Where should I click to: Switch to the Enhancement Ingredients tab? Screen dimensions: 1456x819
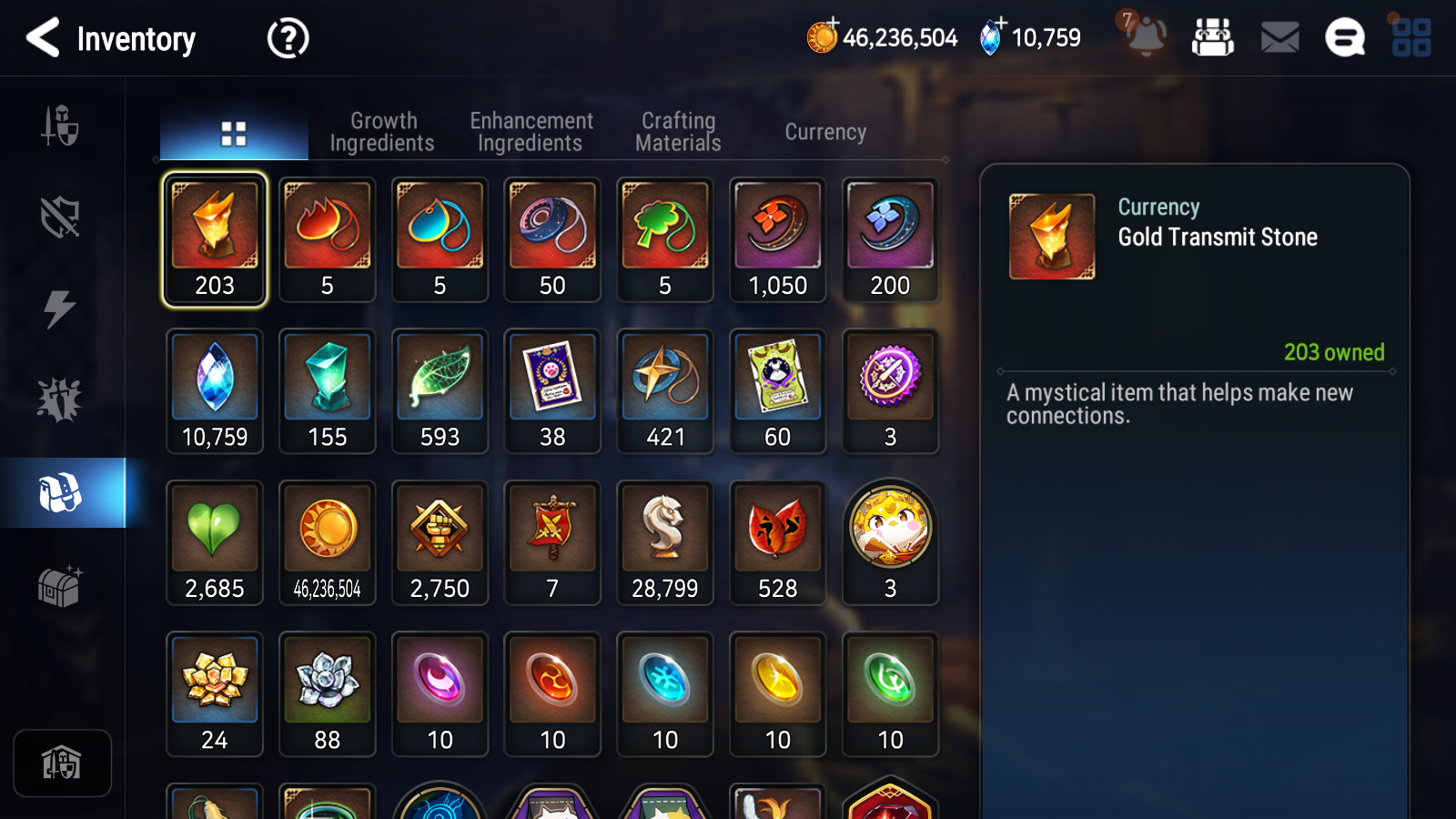click(x=531, y=132)
